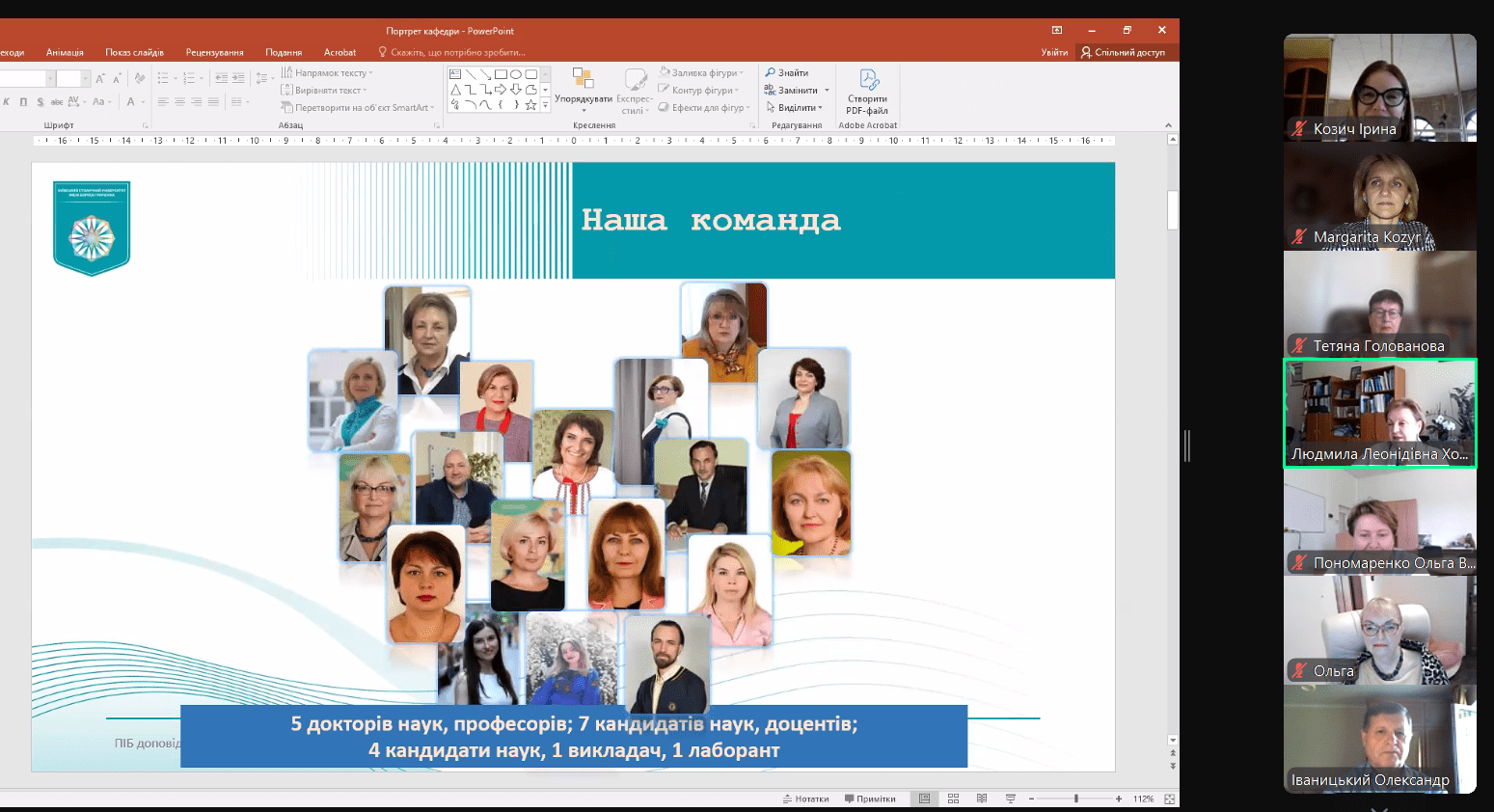Select the star shape in shapes gallery
The height and width of the screenshot is (812, 1494).
(530, 105)
